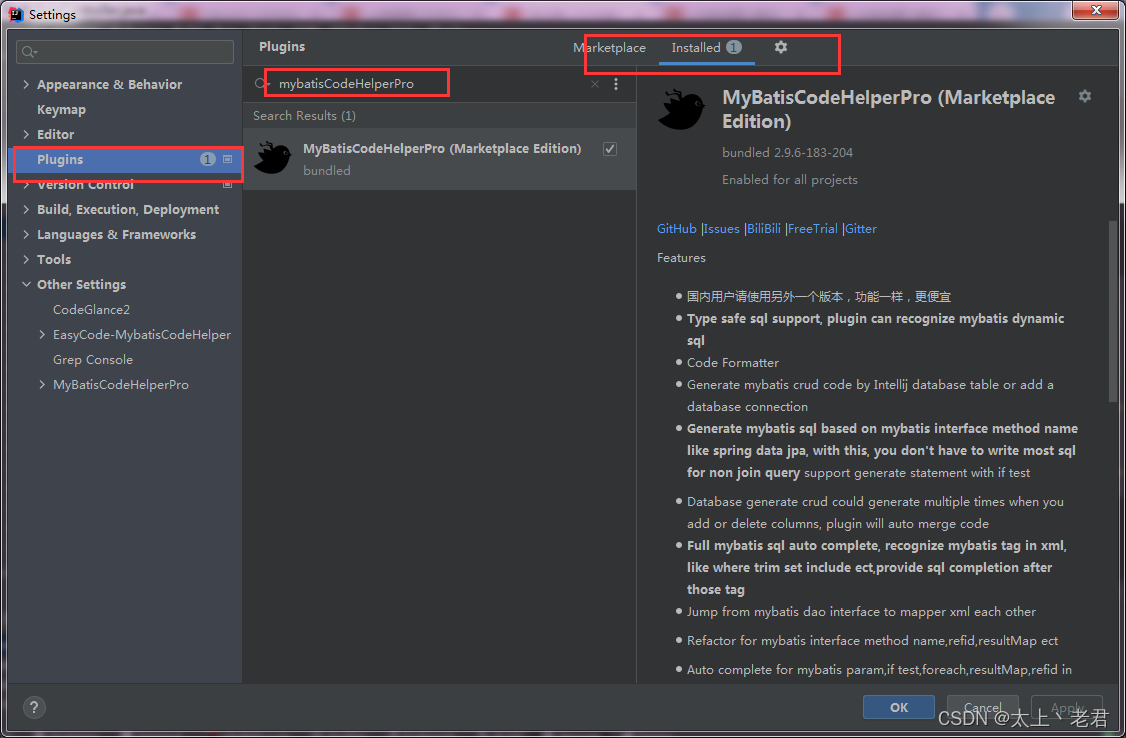Click 'Enabled for all projects' text
Viewport: 1126px width, 738px height.
[789, 179]
